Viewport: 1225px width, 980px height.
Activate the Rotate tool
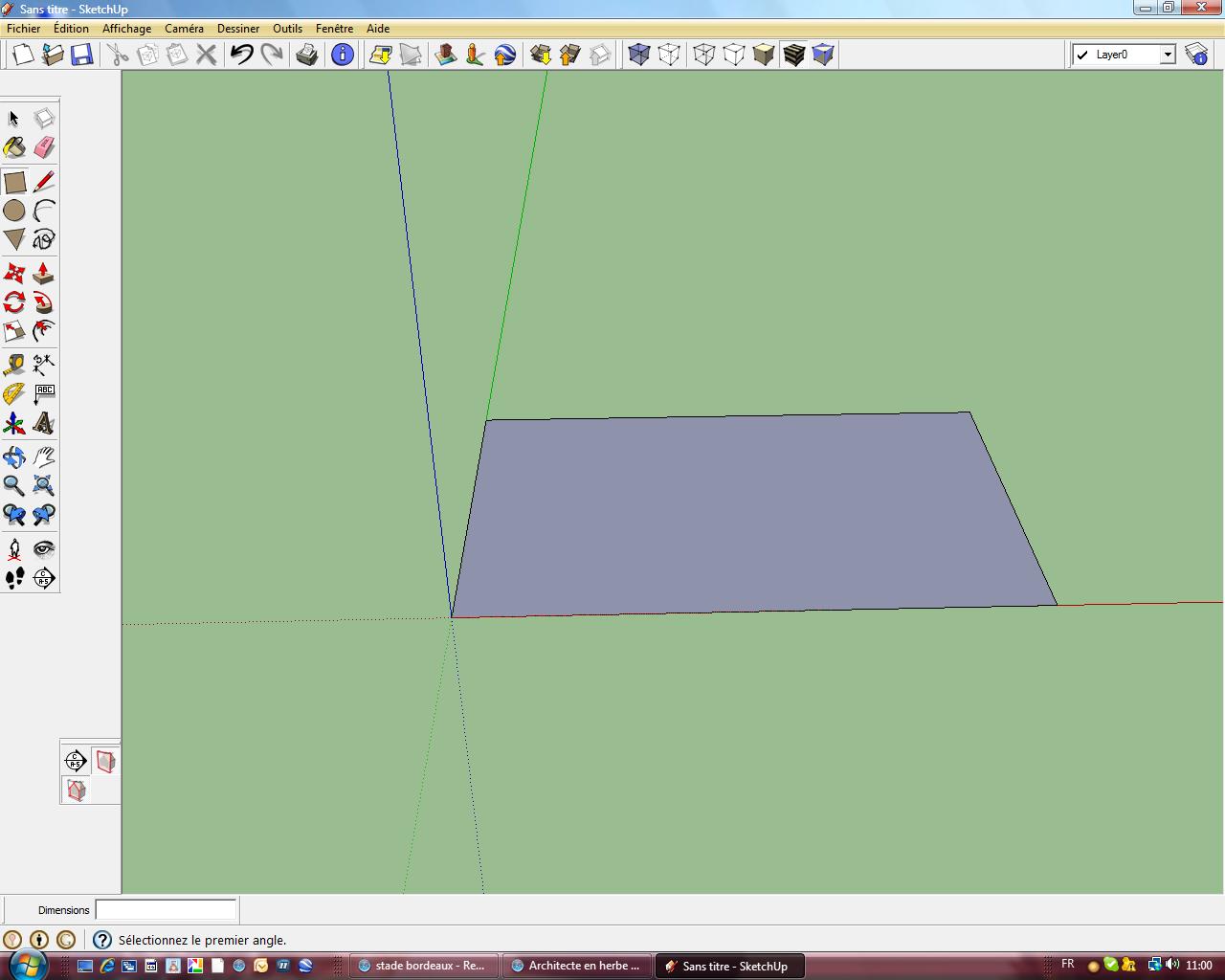tap(14, 302)
